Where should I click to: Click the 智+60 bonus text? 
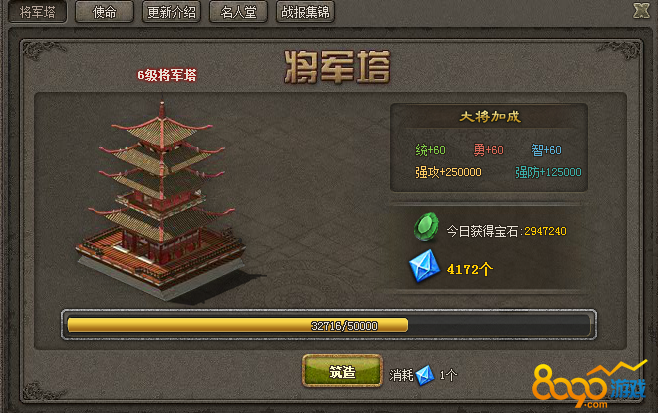coord(546,150)
